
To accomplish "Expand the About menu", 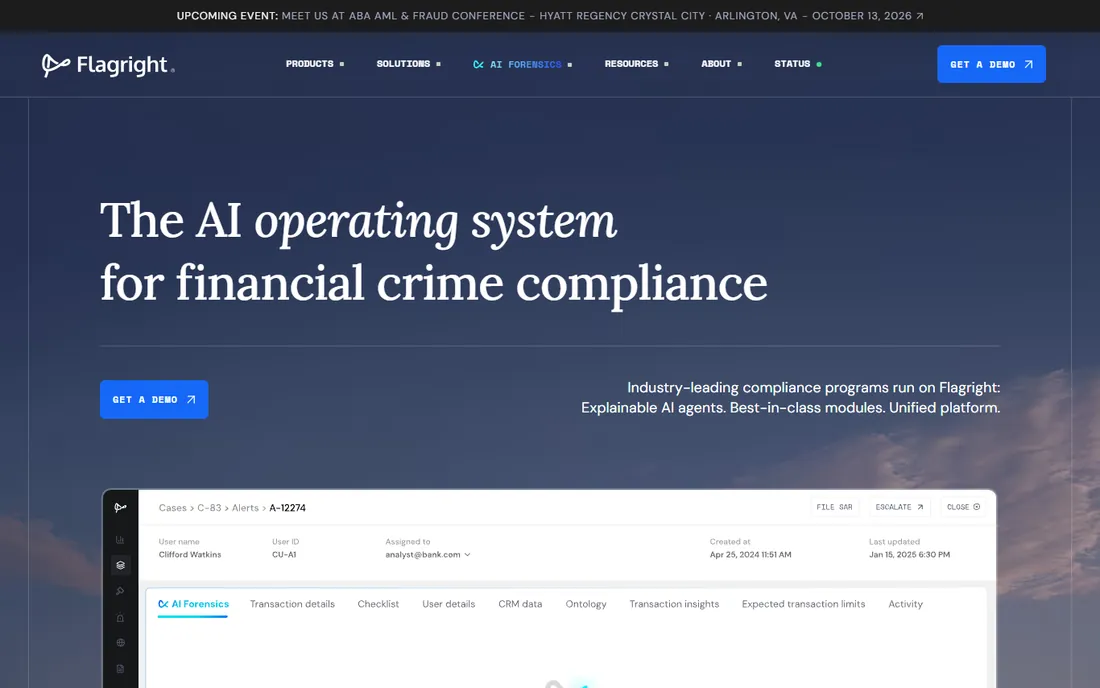I will (x=721, y=64).
